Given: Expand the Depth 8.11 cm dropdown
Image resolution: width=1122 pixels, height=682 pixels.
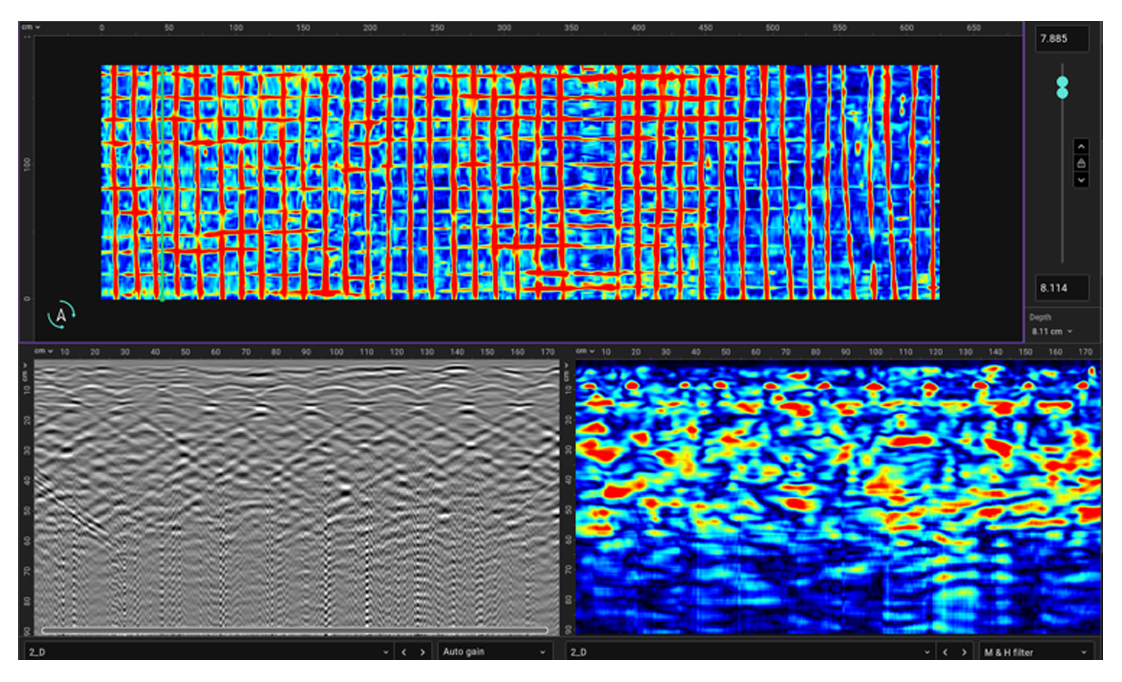Looking at the screenshot, I should [x=1051, y=331].
